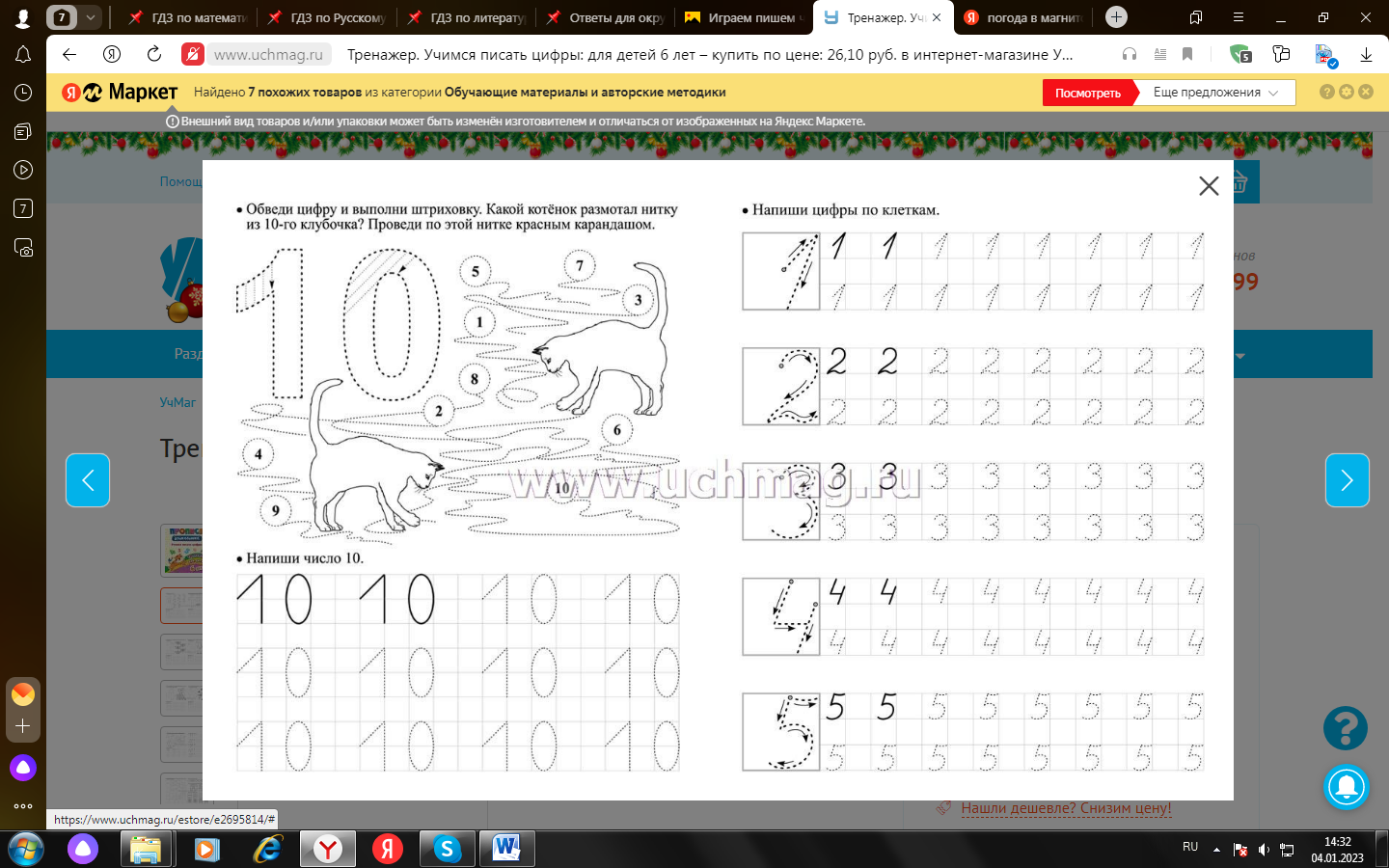Dismiss the Market suggestions bar
This screenshot has width=1389, height=868.
(x=1366, y=92)
